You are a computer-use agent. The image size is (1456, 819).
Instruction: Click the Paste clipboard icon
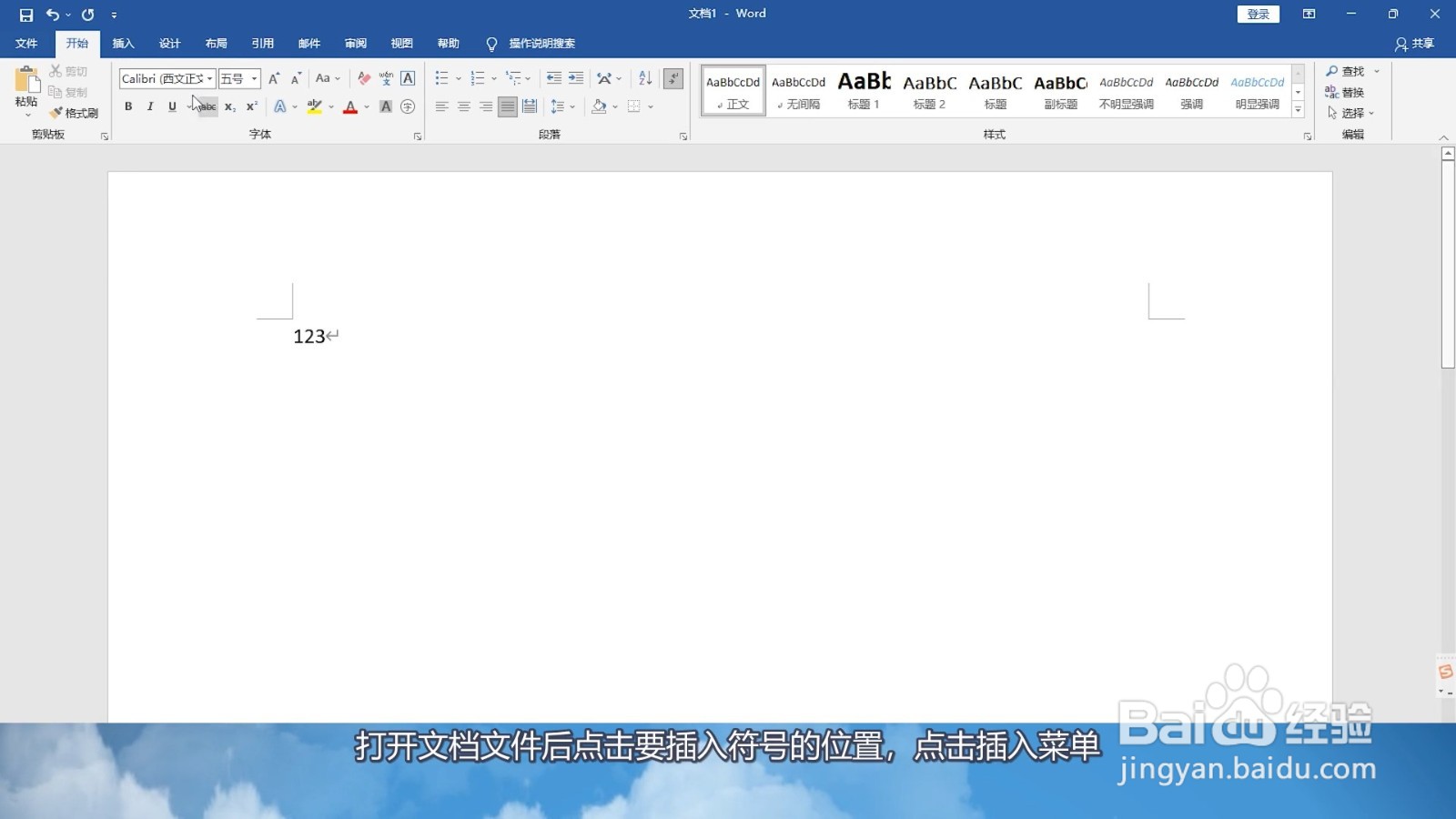click(26, 79)
